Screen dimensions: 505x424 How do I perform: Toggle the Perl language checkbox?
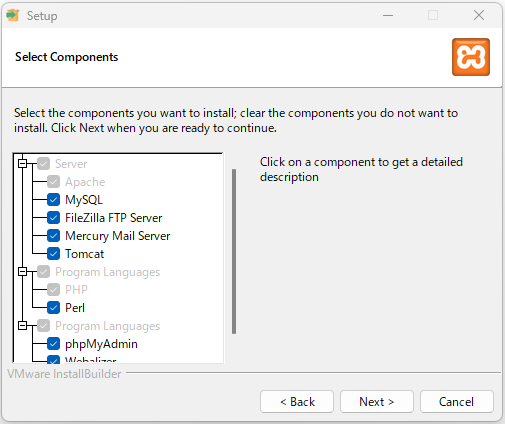[53, 308]
